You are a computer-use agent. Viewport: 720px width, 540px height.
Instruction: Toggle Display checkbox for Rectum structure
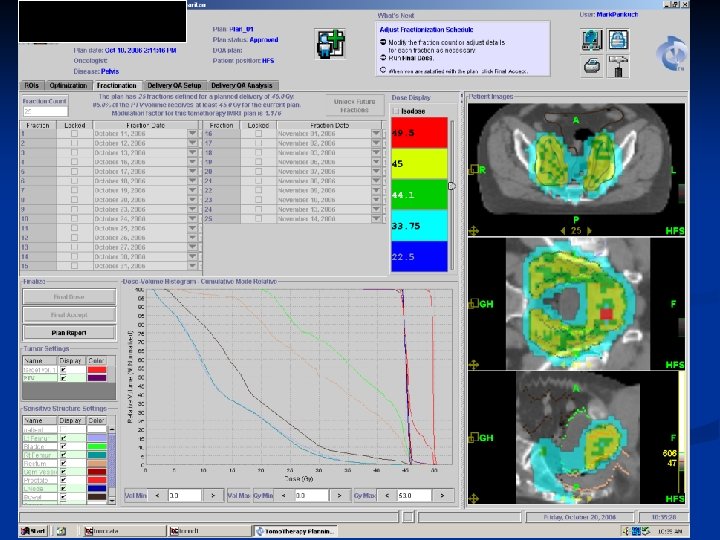[63, 463]
